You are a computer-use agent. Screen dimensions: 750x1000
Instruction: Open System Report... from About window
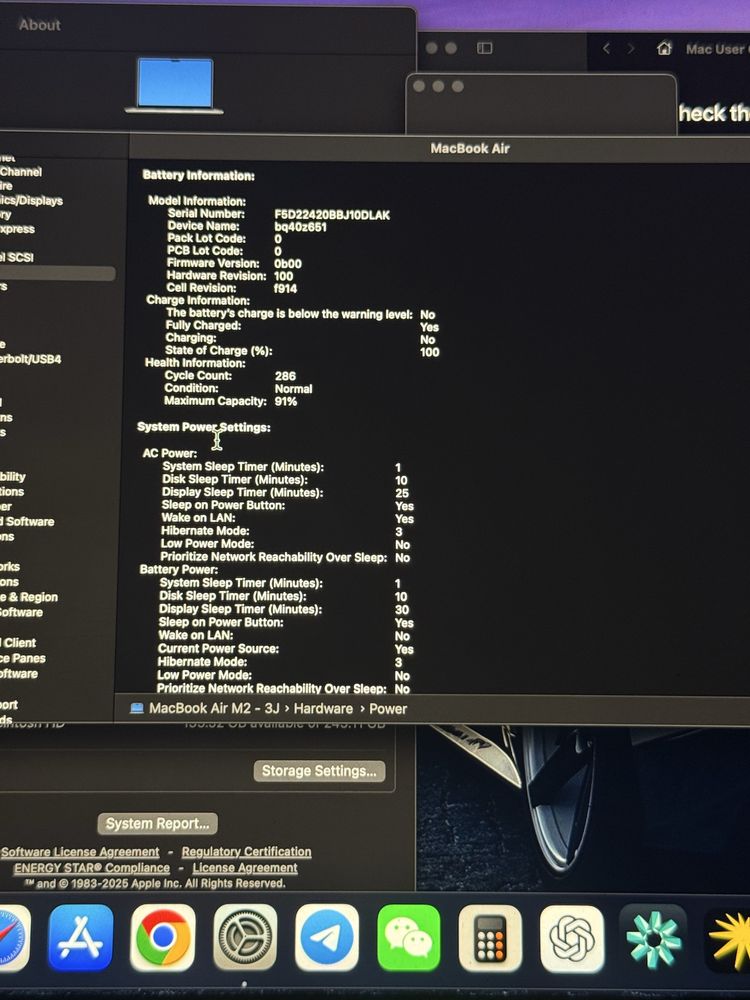(158, 823)
